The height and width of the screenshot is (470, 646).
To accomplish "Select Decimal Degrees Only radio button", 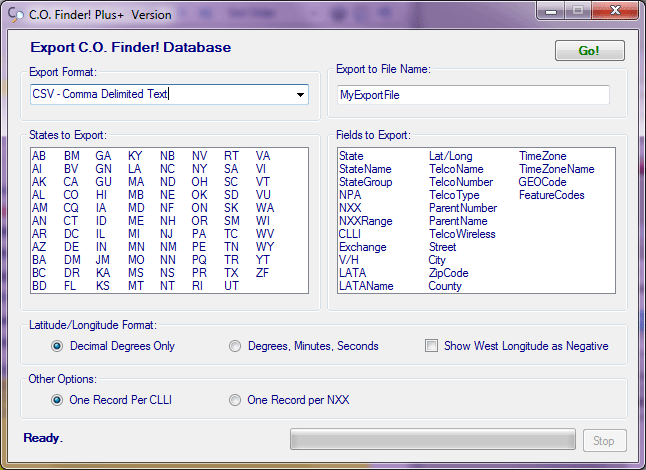I will (57, 346).
